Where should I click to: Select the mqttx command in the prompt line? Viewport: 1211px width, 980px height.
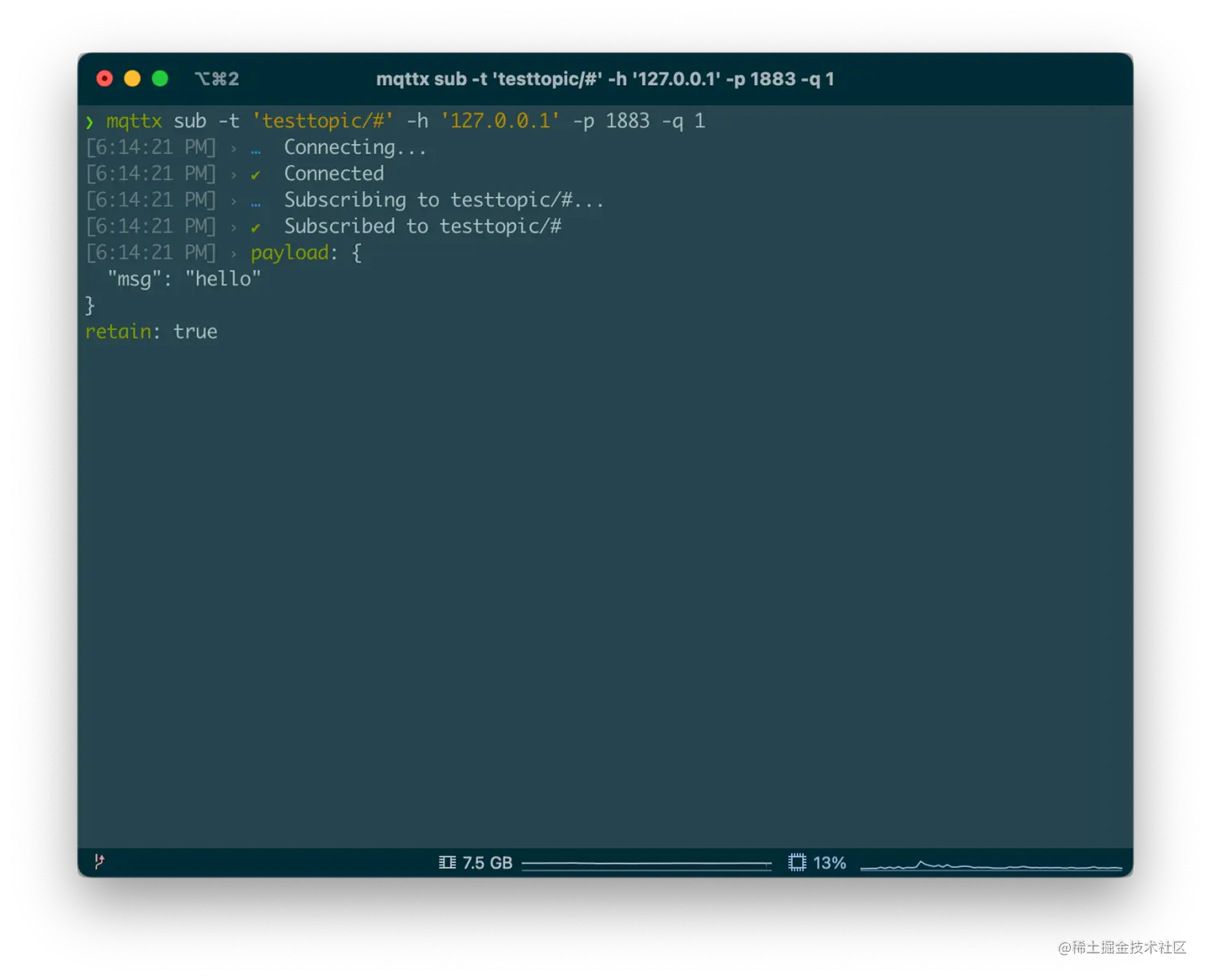[133, 121]
